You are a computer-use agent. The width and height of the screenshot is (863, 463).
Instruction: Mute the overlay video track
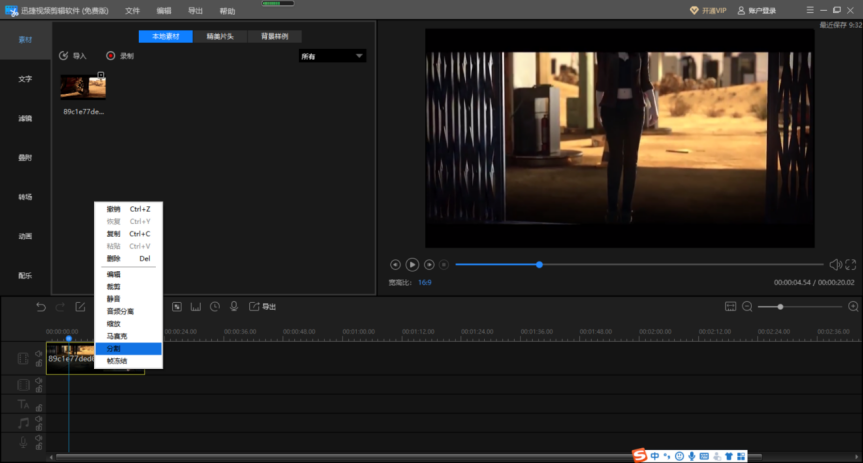click(39, 381)
